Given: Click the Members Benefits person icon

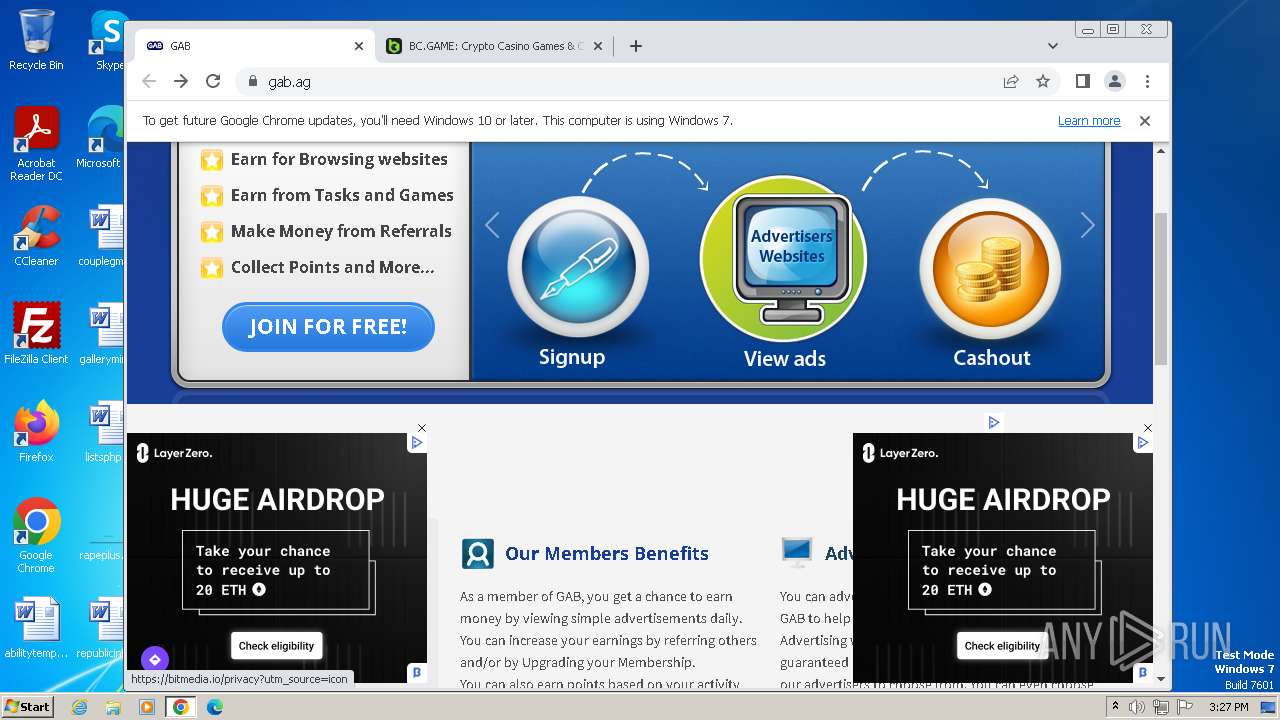Looking at the screenshot, I should click(x=477, y=553).
